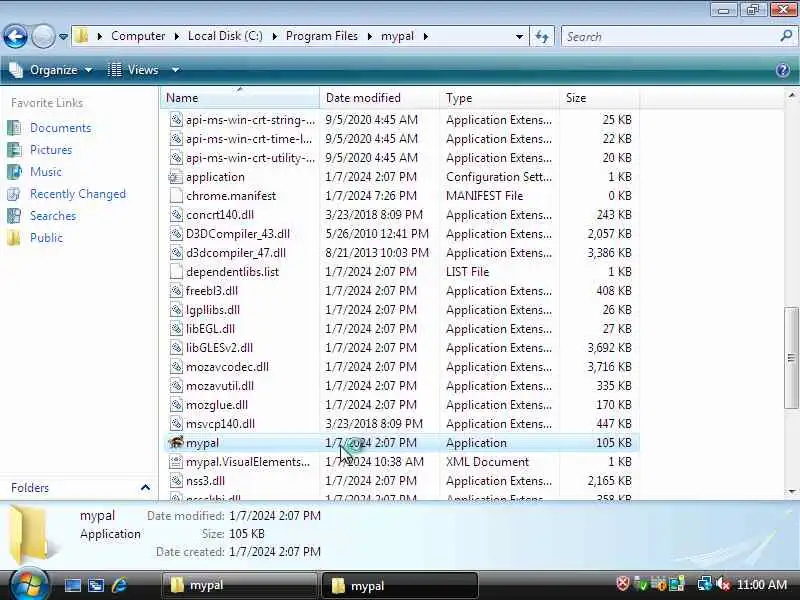Open the recent pages dropdown arrow

(x=63, y=37)
